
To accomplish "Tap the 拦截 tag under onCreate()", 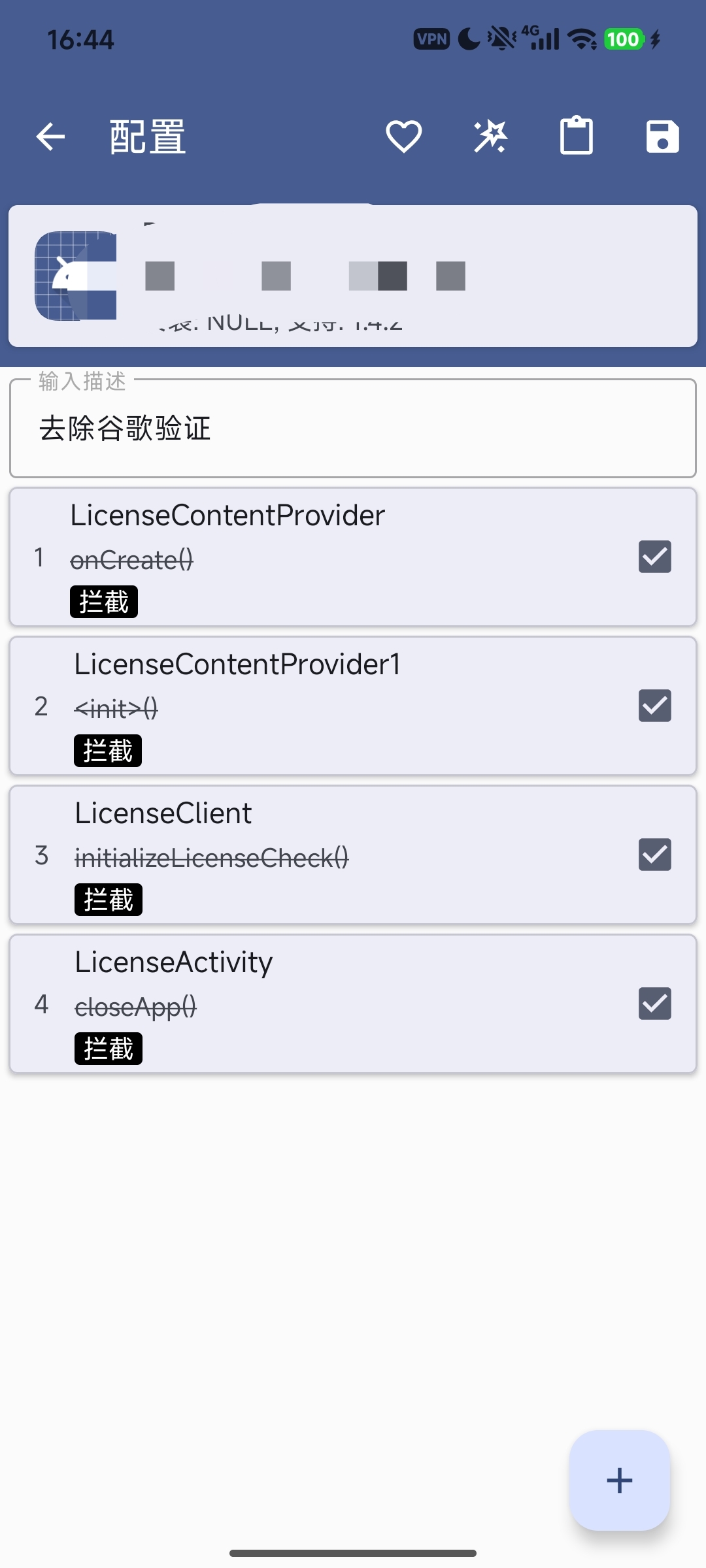I will click(104, 602).
